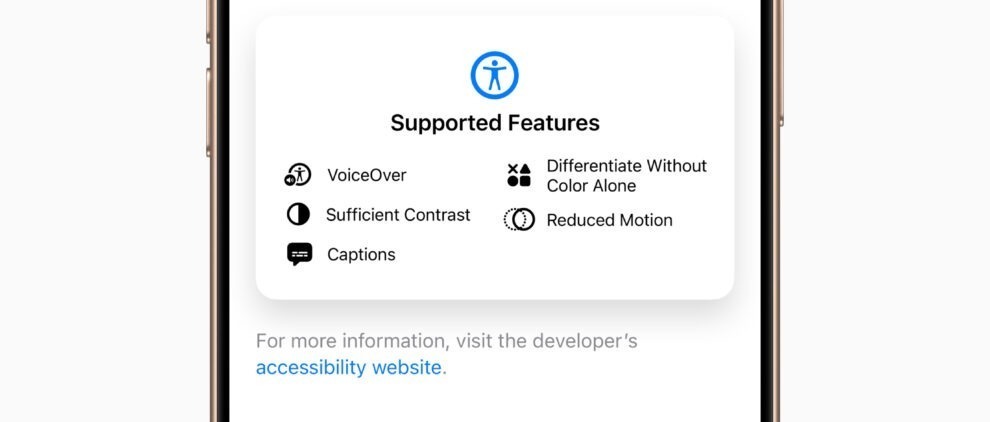The height and width of the screenshot is (422, 990).
Task: Click the Captions speech bubble icon
Action: (299, 254)
